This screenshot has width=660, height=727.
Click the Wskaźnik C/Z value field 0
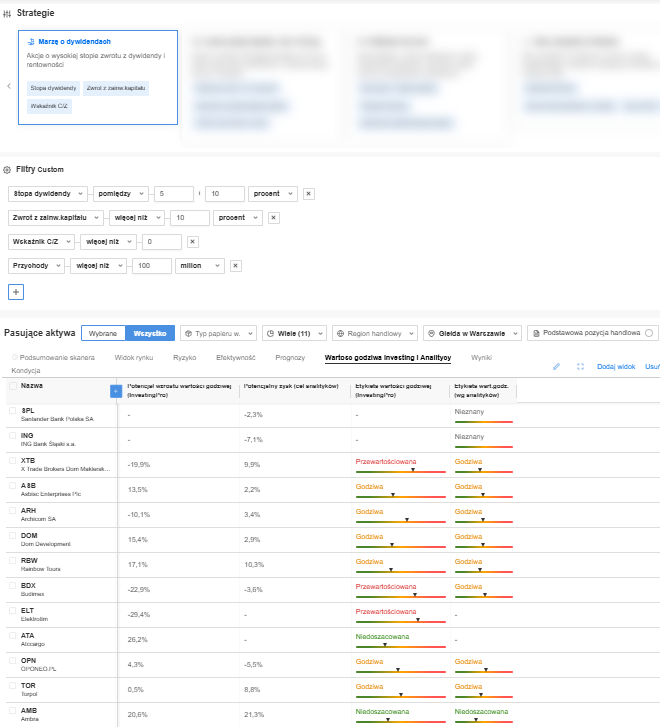(x=162, y=242)
